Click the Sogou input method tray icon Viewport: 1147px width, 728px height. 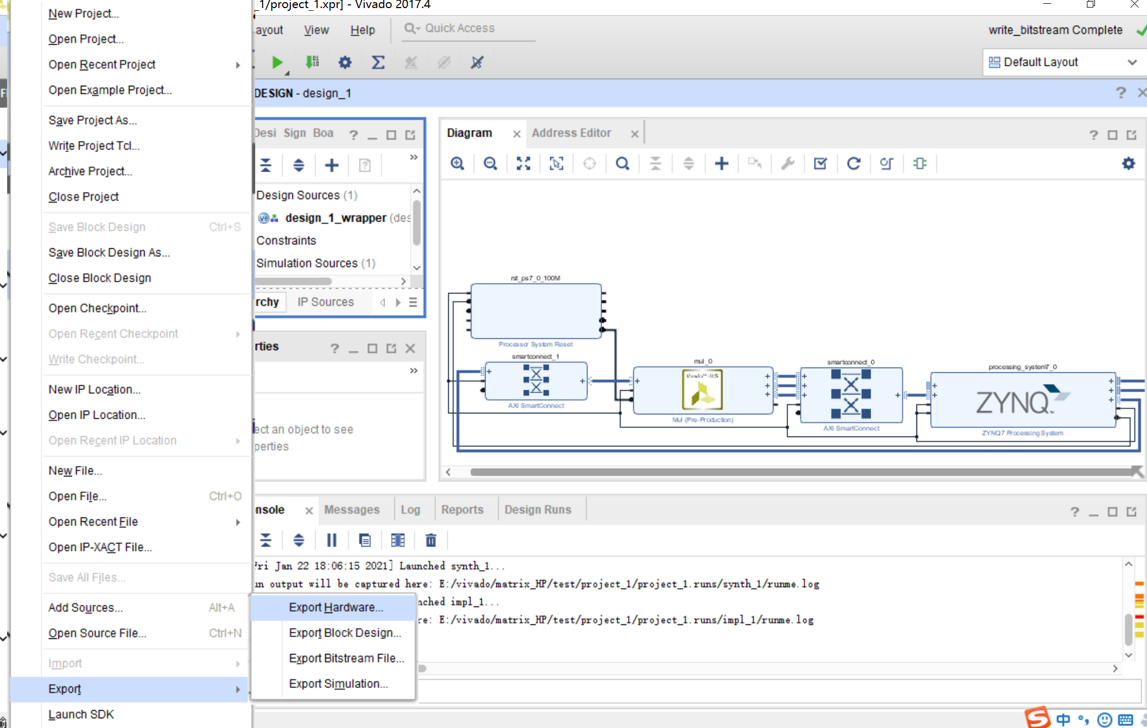(1037, 718)
